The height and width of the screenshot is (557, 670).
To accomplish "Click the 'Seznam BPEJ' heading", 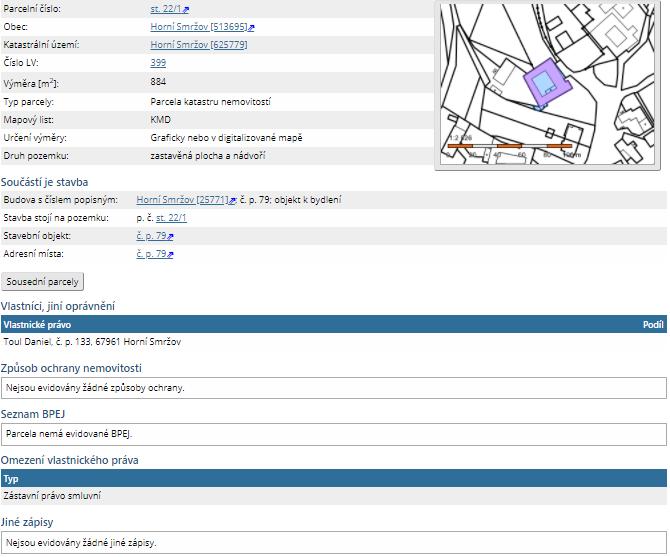I will (33, 414).
